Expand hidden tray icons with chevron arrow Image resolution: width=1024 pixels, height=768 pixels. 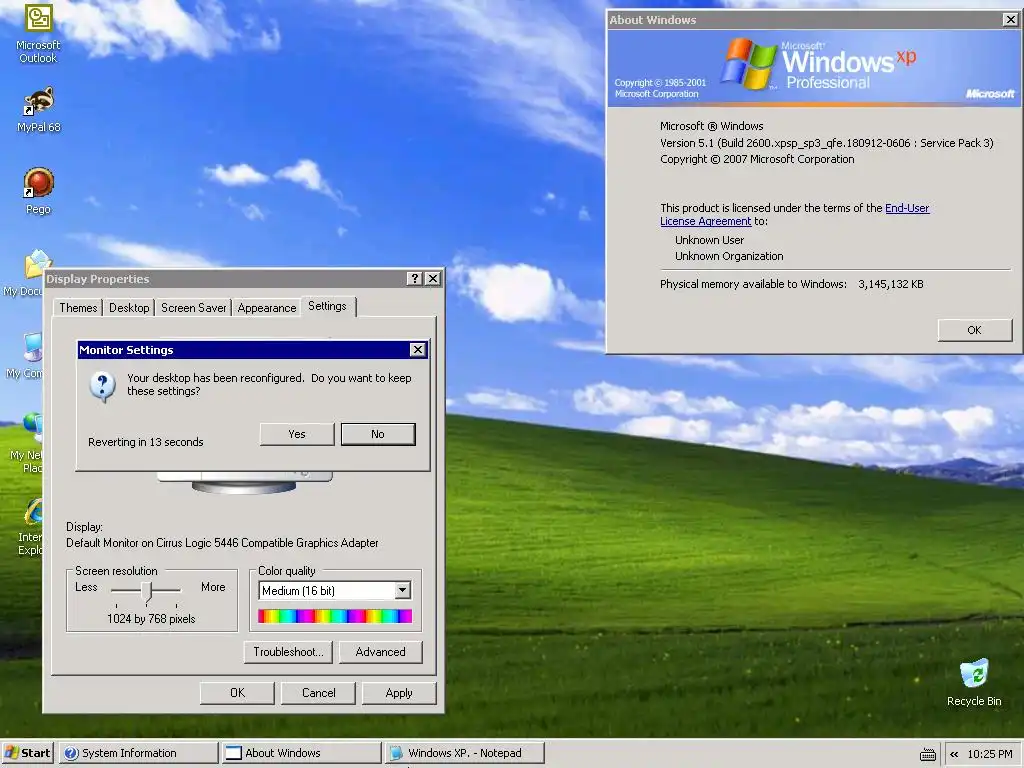click(x=954, y=754)
